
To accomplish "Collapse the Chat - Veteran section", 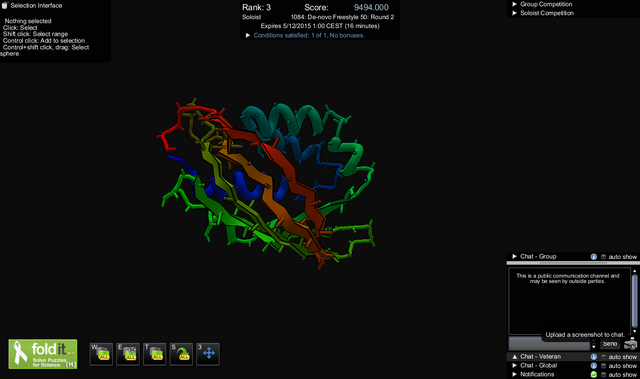I will 515,357.
